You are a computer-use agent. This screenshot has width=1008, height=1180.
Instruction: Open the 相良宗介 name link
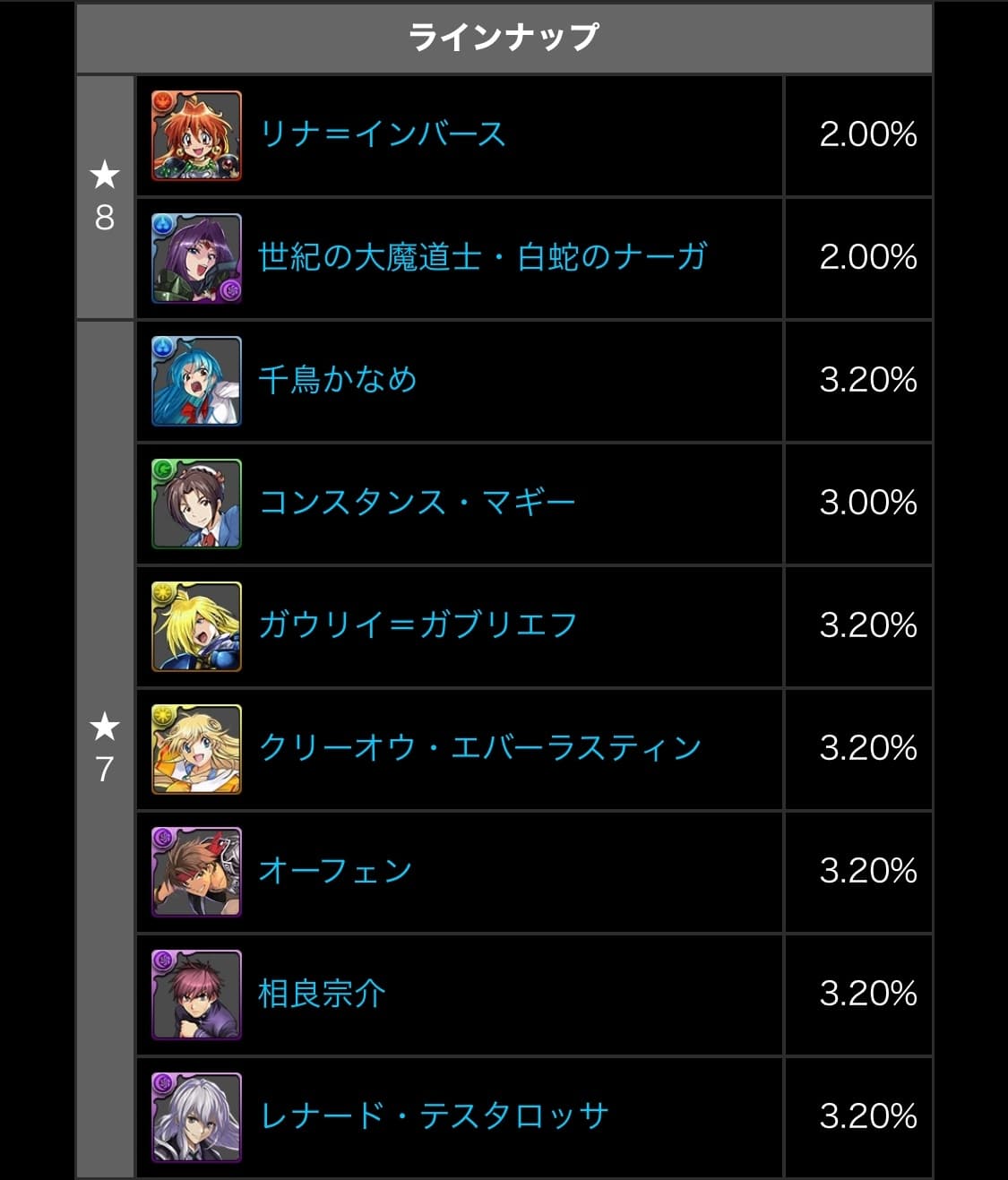coord(322,993)
